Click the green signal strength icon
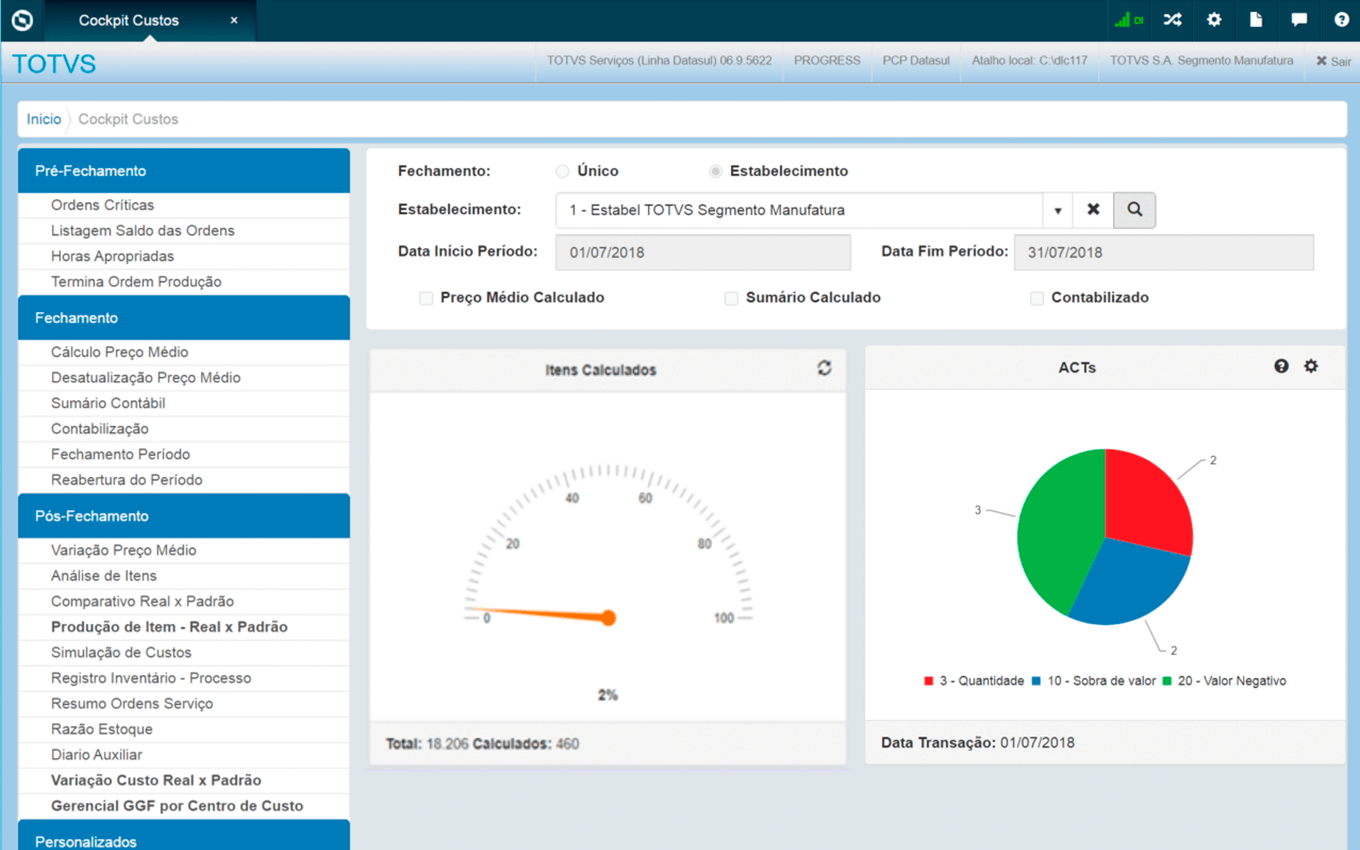This screenshot has width=1360, height=850. [1129, 20]
